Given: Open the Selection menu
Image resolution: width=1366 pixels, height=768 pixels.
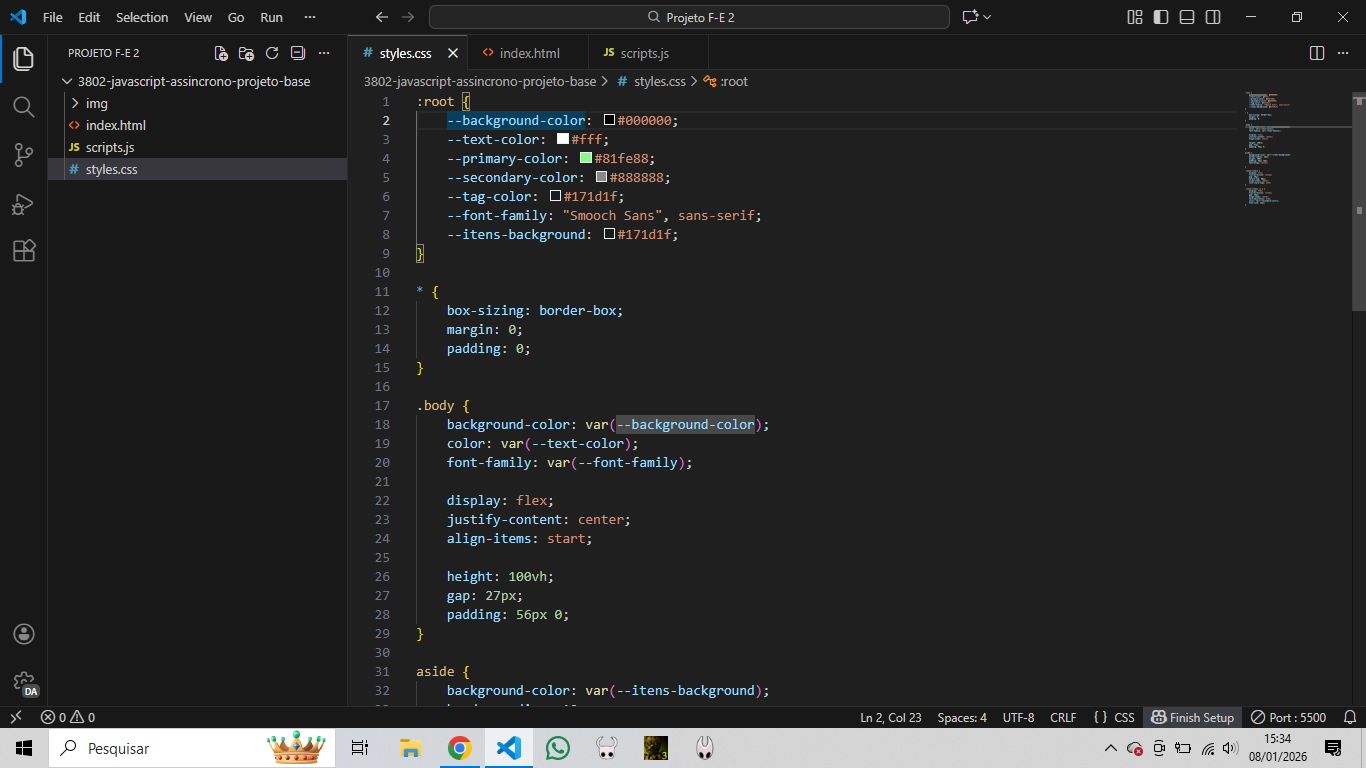Looking at the screenshot, I should pos(142,17).
